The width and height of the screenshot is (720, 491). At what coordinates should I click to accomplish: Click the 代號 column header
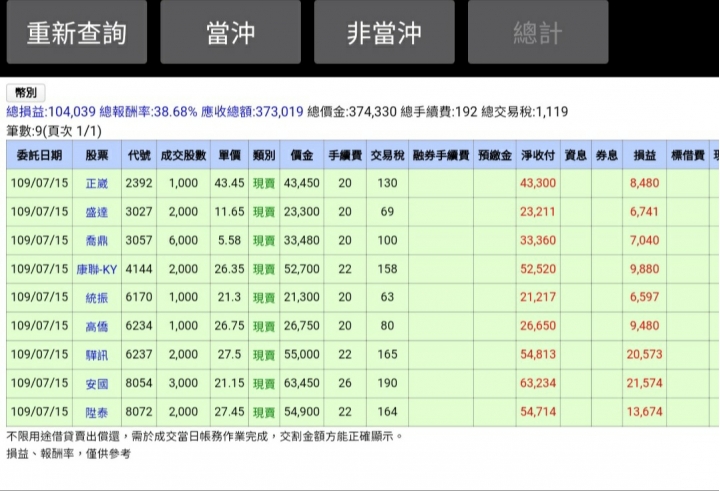(x=139, y=155)
